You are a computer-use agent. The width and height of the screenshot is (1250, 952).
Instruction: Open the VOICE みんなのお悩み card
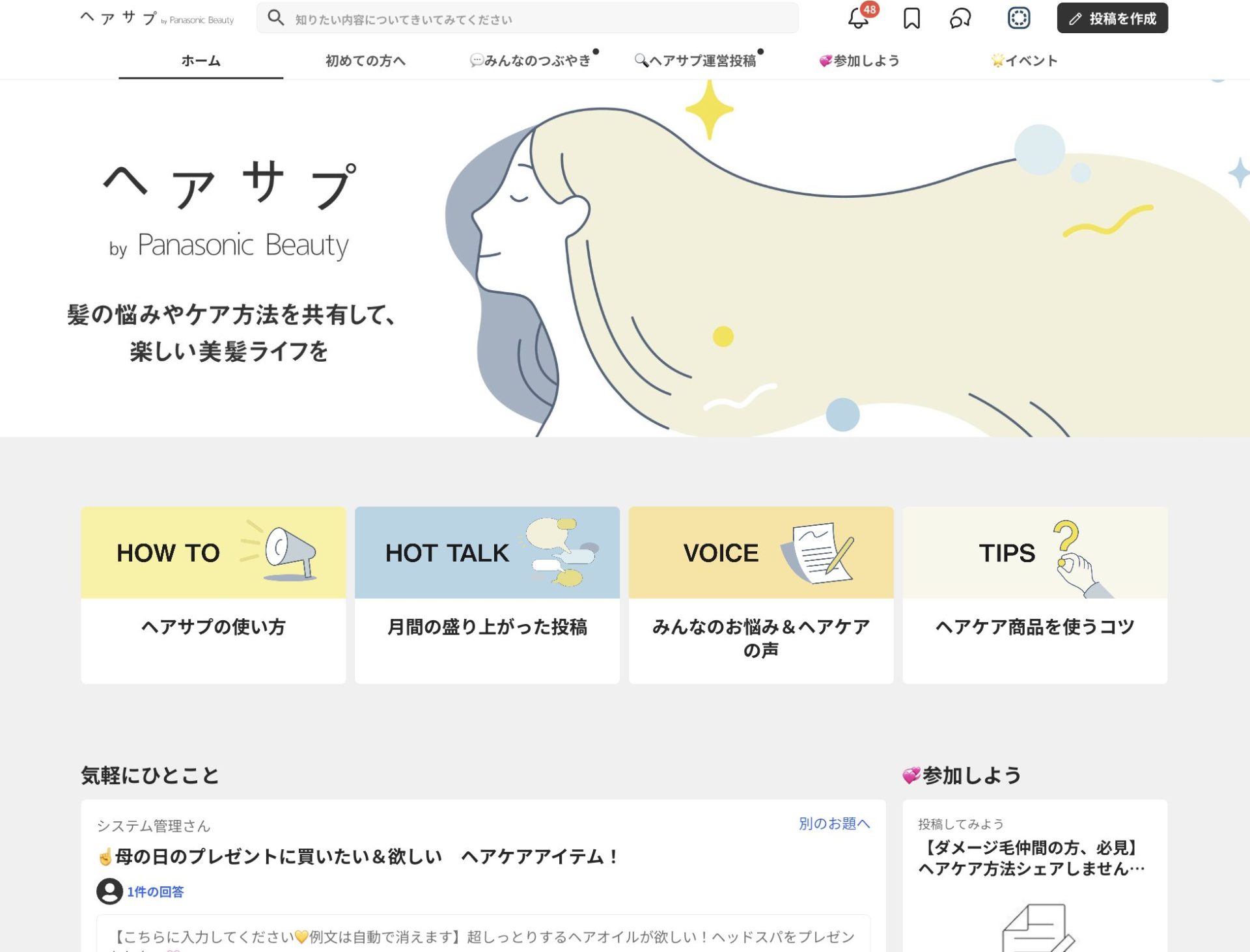[760, 595]
